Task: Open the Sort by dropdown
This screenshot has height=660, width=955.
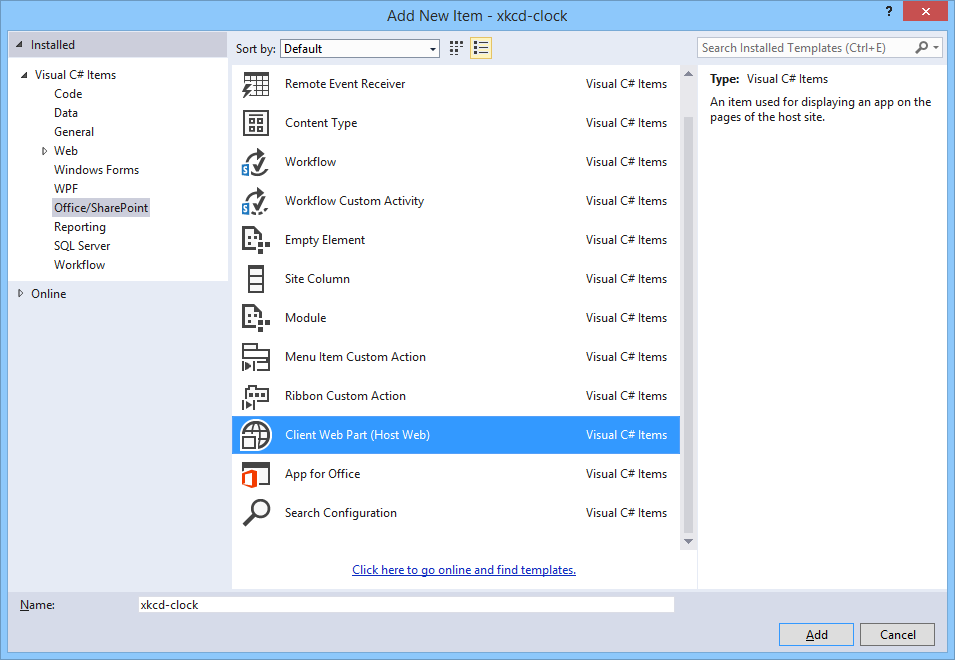Action: point(360,48)
